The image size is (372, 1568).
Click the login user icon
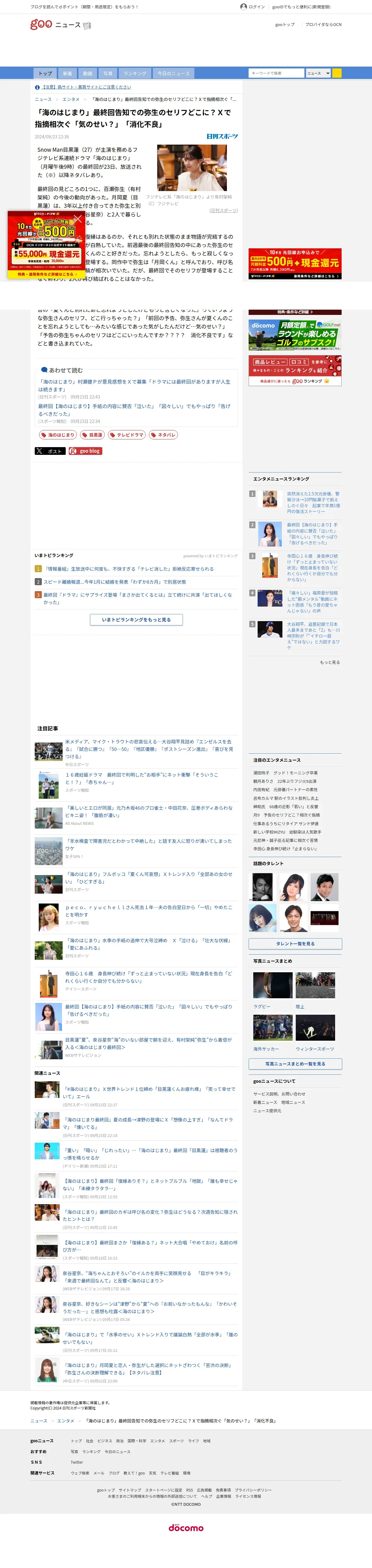[243, 7]
